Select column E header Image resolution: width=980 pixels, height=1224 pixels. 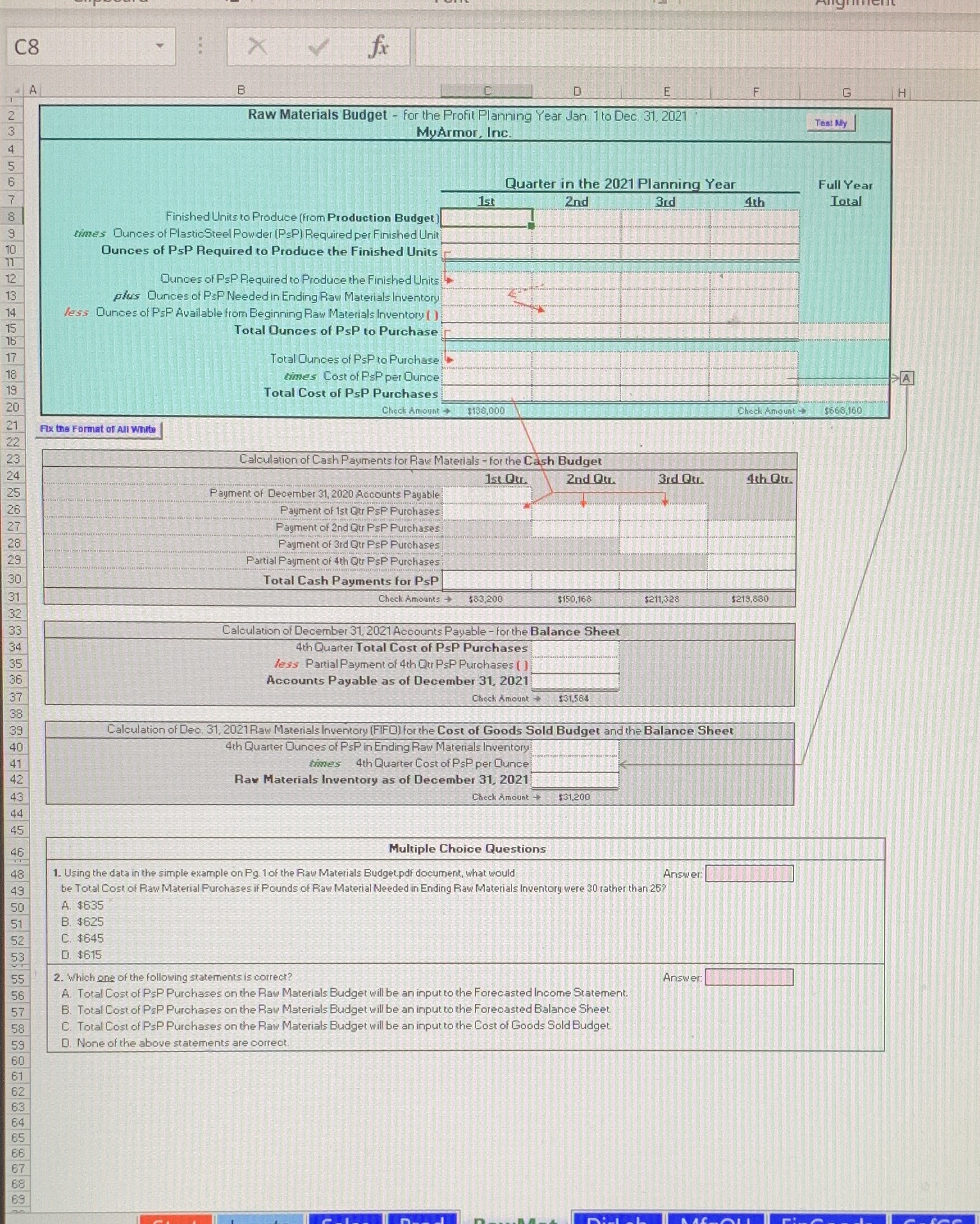[666, 91]
